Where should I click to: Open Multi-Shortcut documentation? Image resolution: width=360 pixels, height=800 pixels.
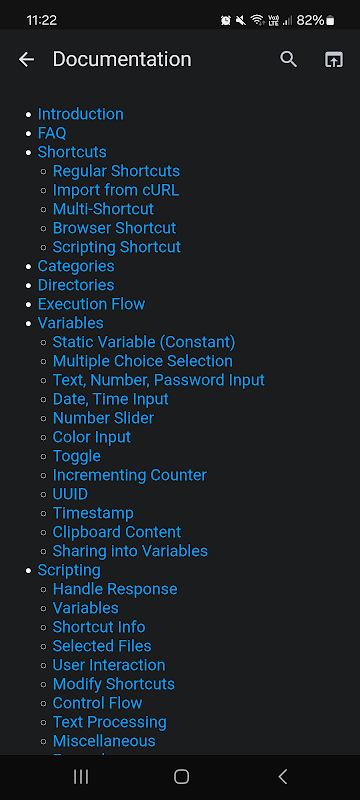[104, 209]
